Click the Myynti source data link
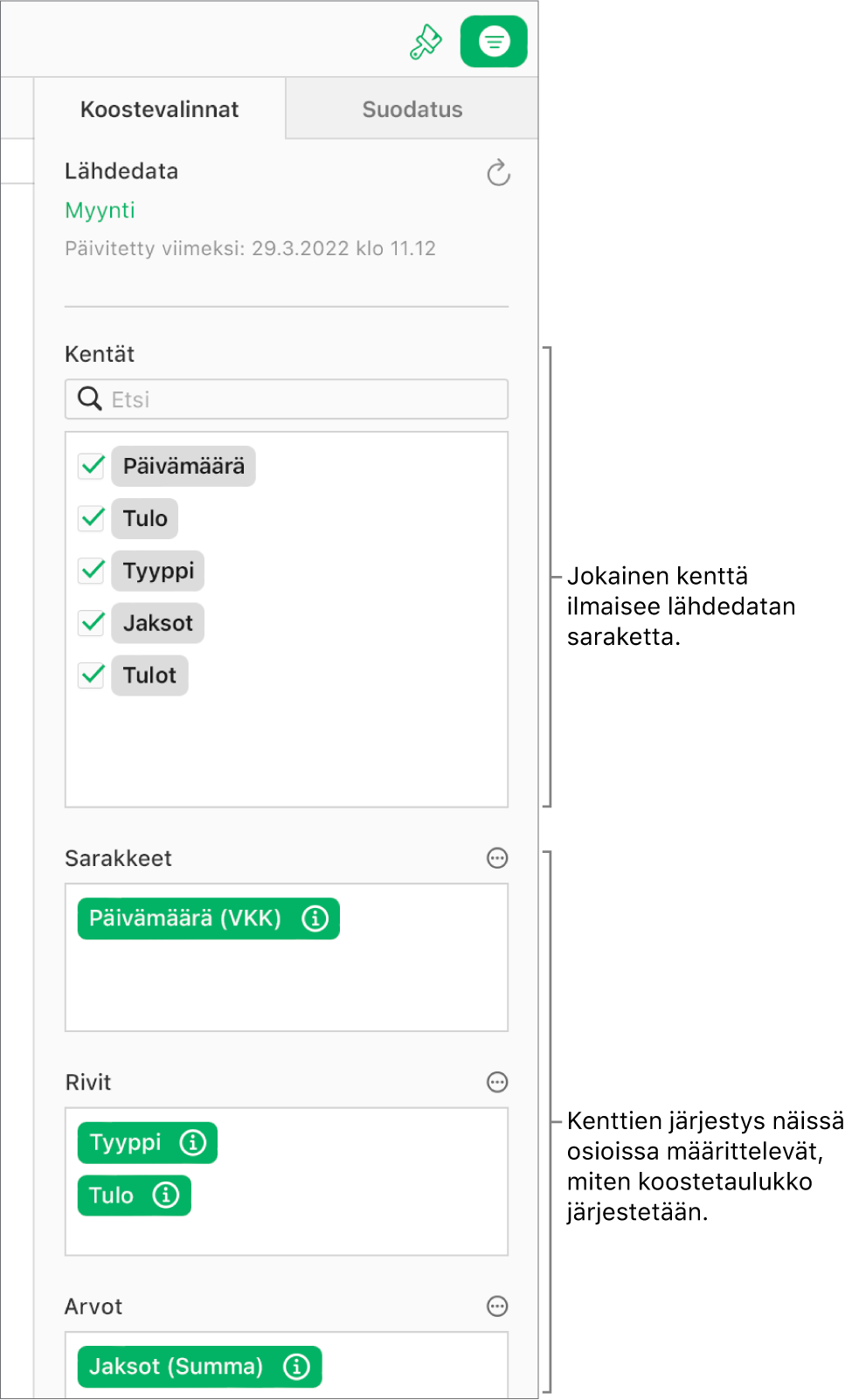Image resolution: width=852 pixels, height=1400 pixels. (100, 211)
